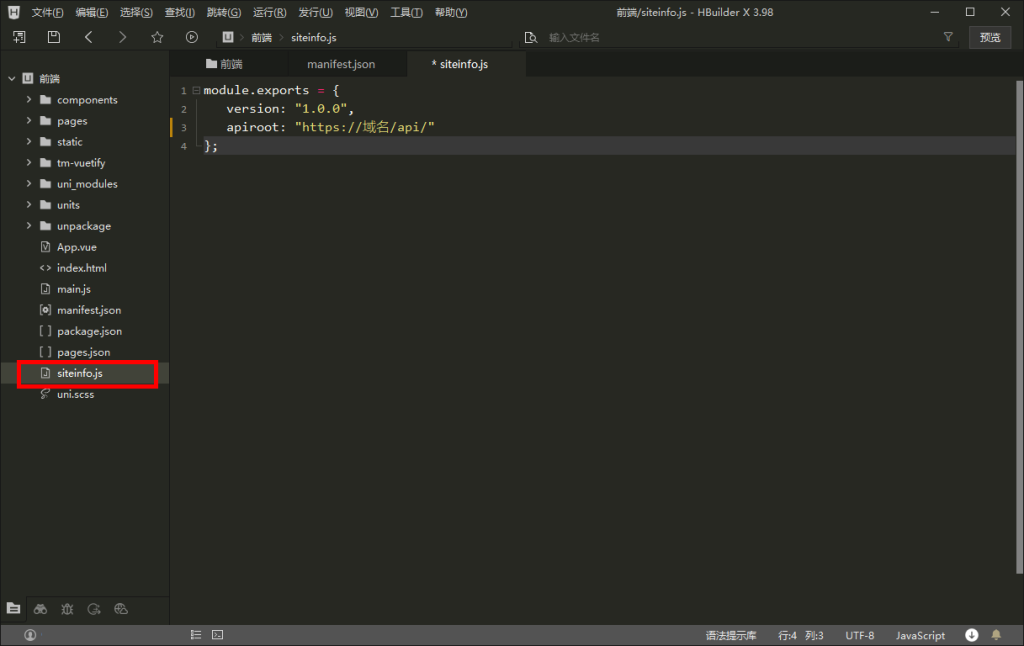Open the 运行(R) menu
The width and height of the screenshot is (1024, 646).
point(269,12)
